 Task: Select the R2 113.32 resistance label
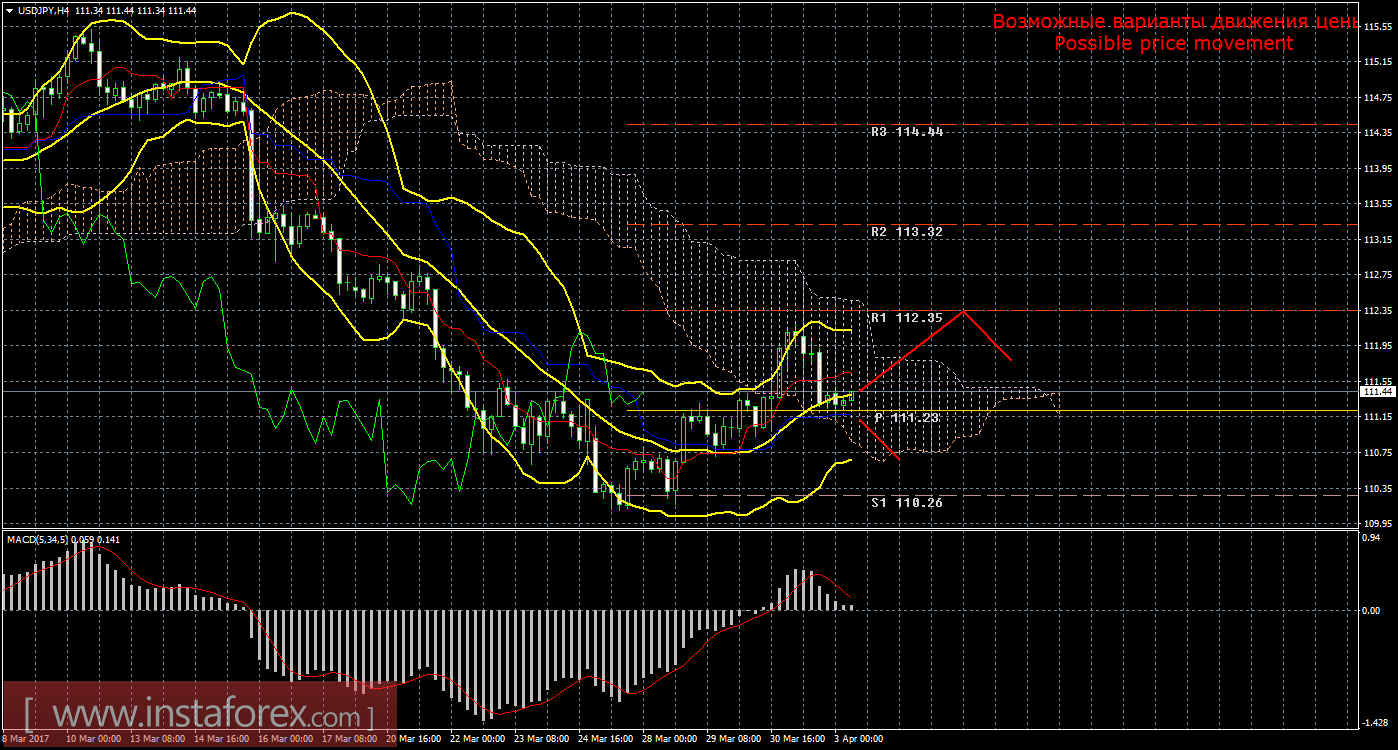906,231
